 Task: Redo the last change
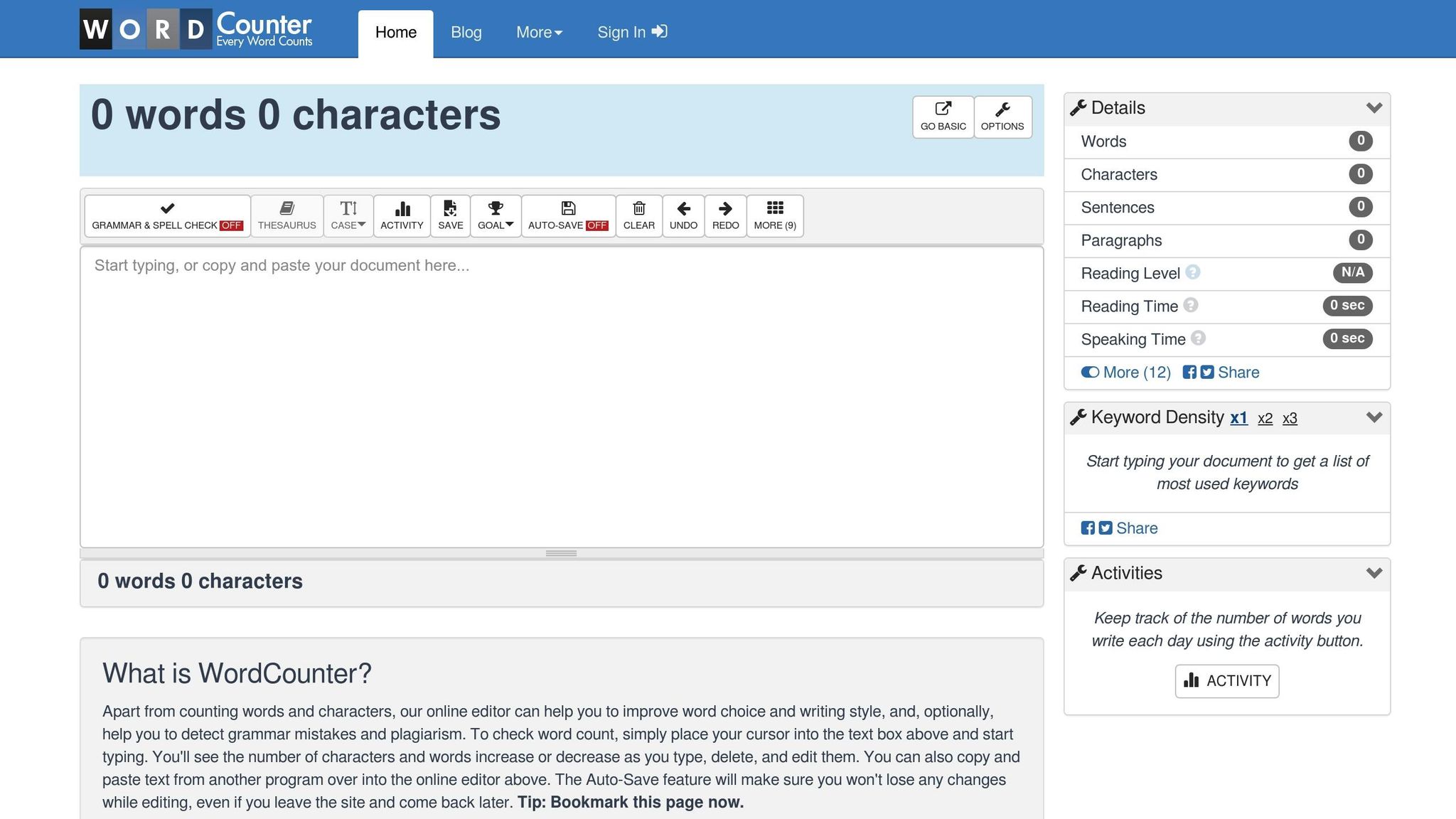[725, 215]
